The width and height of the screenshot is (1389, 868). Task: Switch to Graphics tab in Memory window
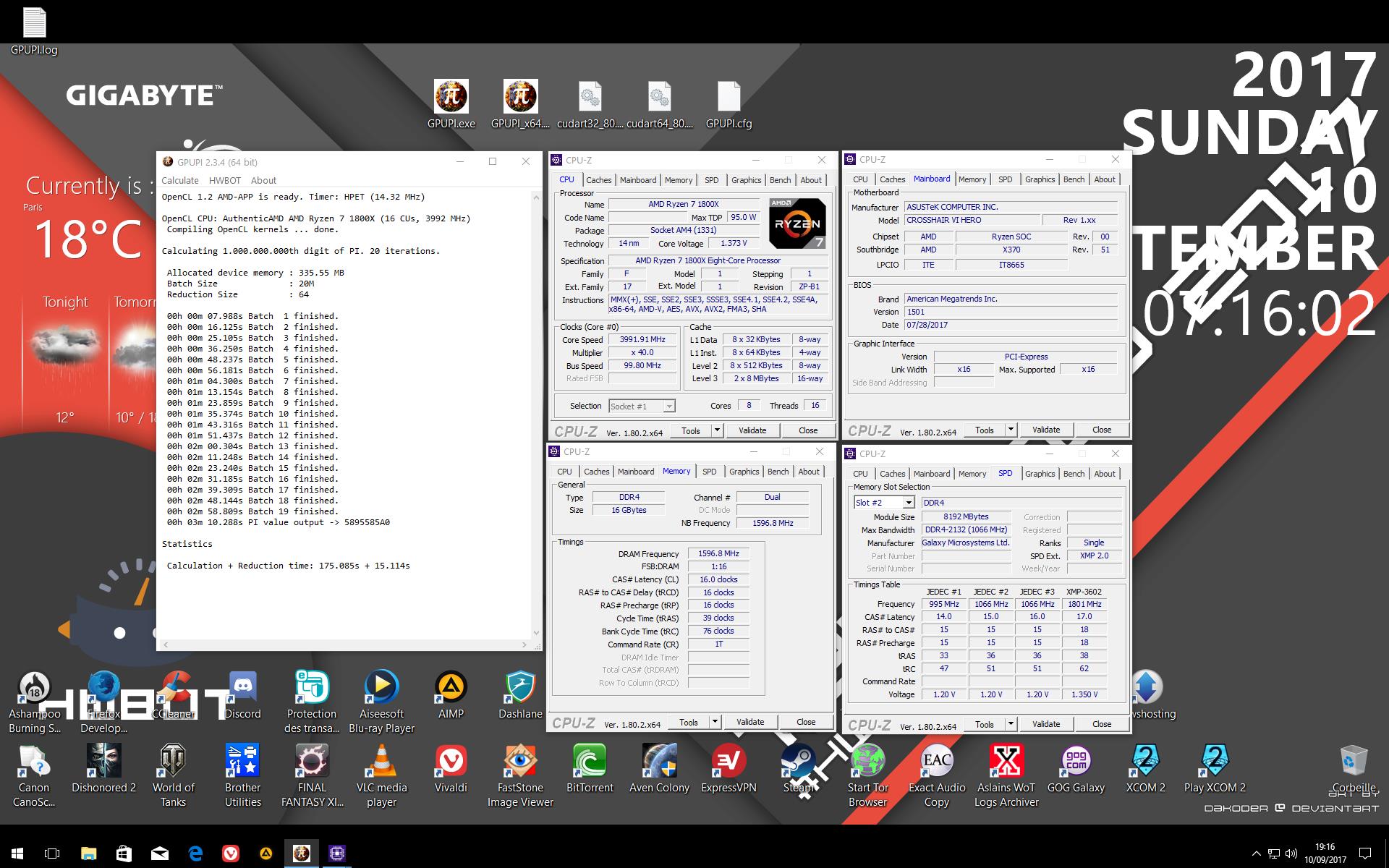pyautogui.click(x=744, y=472)
